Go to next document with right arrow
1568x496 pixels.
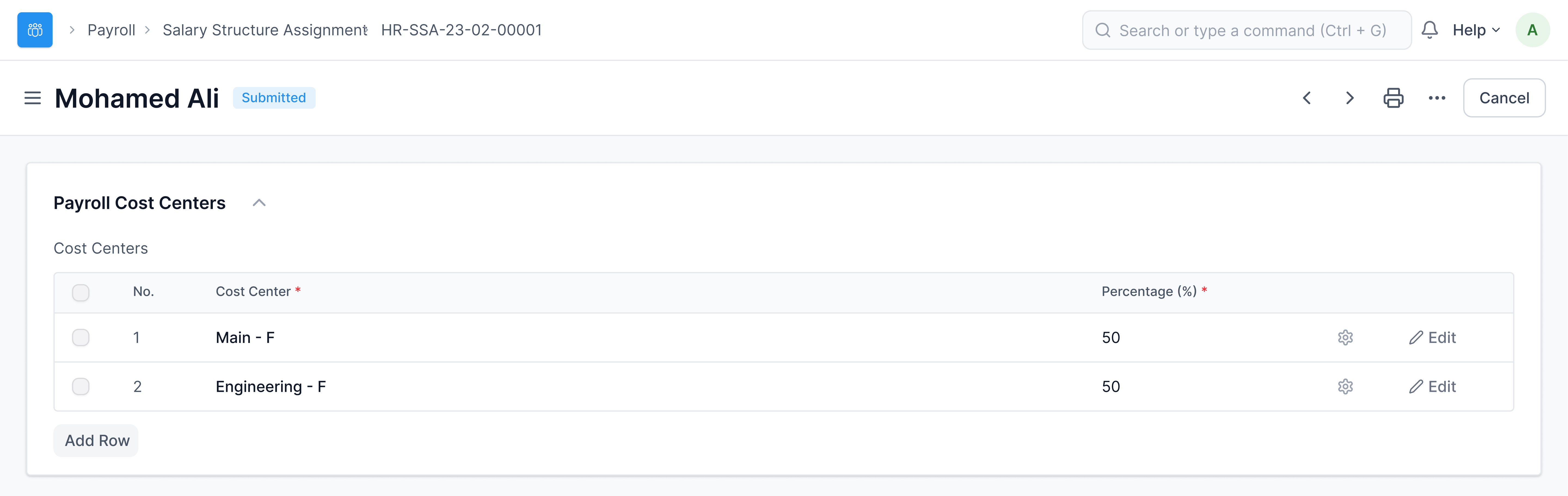tap(1349, 98)
